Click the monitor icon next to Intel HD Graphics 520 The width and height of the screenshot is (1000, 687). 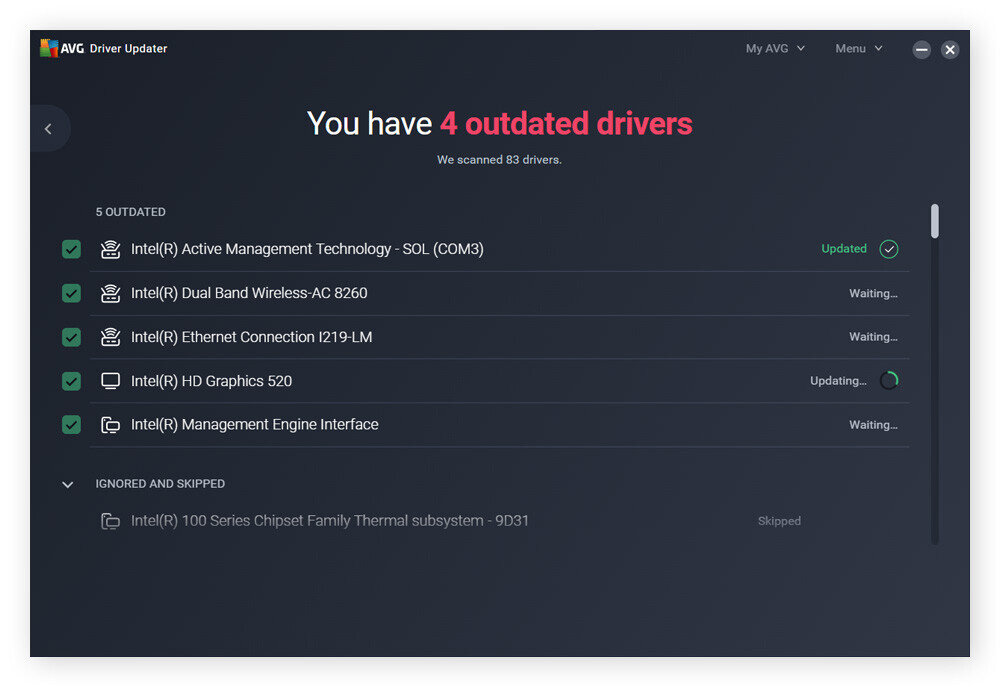pos(110,381)
